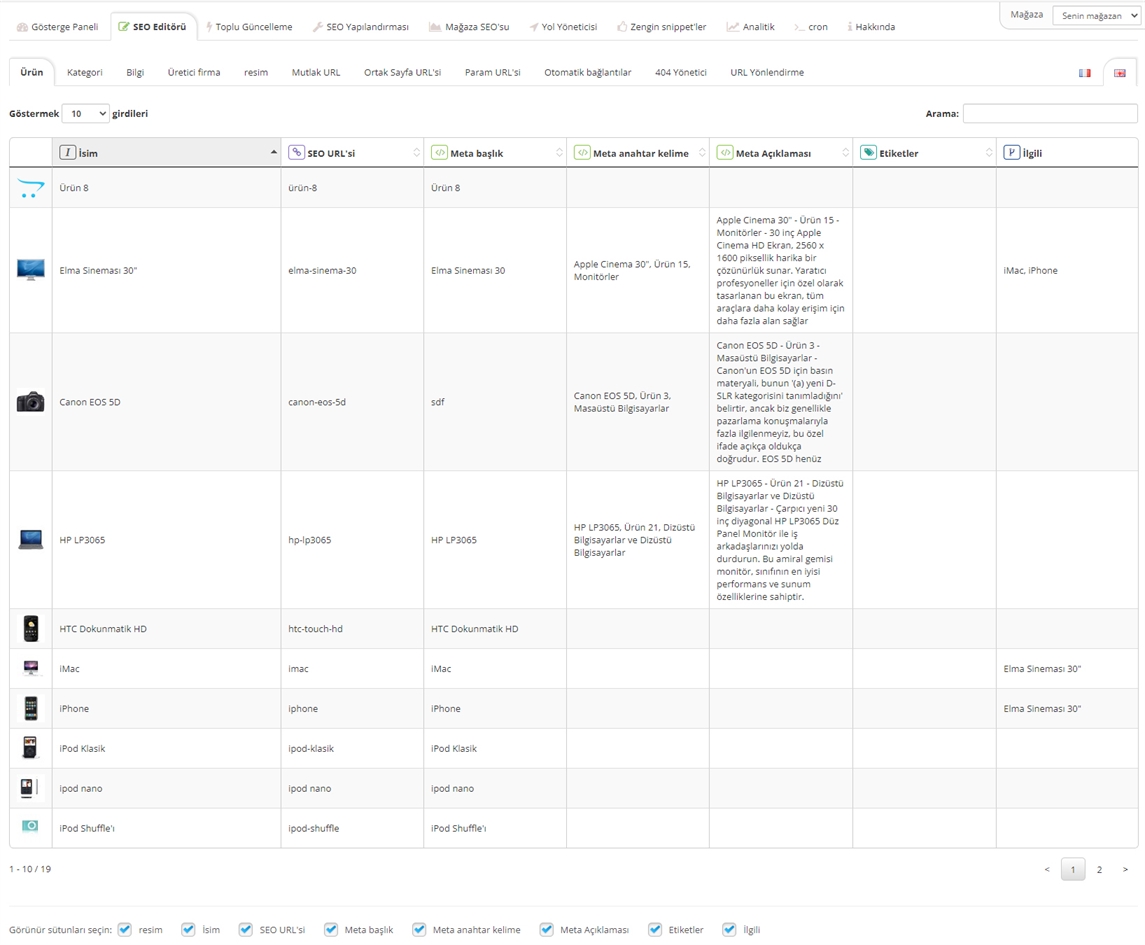
Task: Toggle Meta anahtar kelime visibility checkbox
Action: click(x=418, y=929)
